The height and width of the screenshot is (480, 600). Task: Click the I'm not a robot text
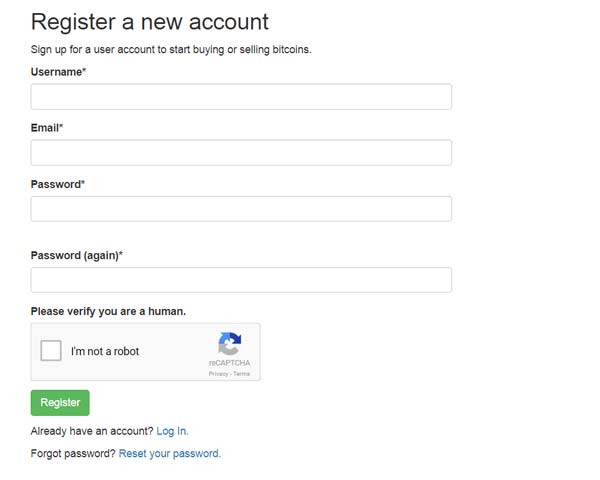105,352
